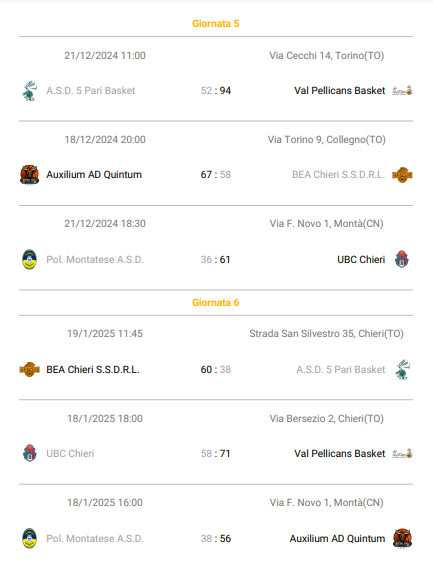Image resolution: width=433 pixels, height=562 pixels.
Task: Select Val Pellicans Basket team name, Giornata 5
Action: 340,91
